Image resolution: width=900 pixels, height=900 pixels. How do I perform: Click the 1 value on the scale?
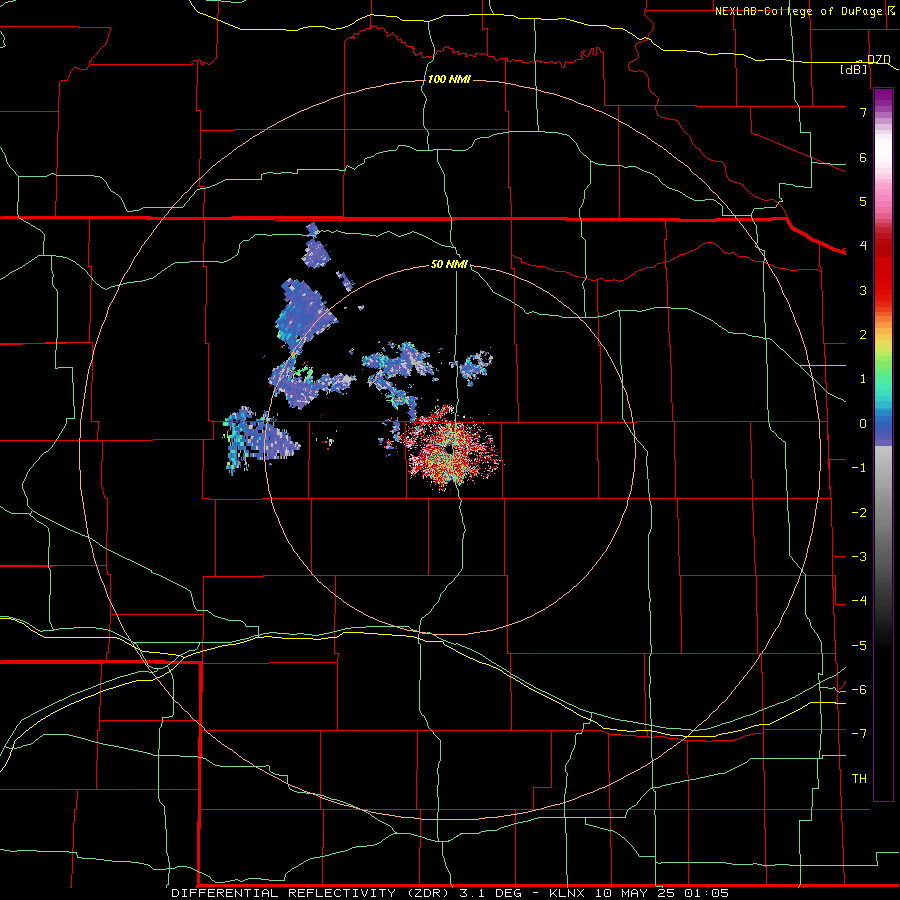(863, 379)
